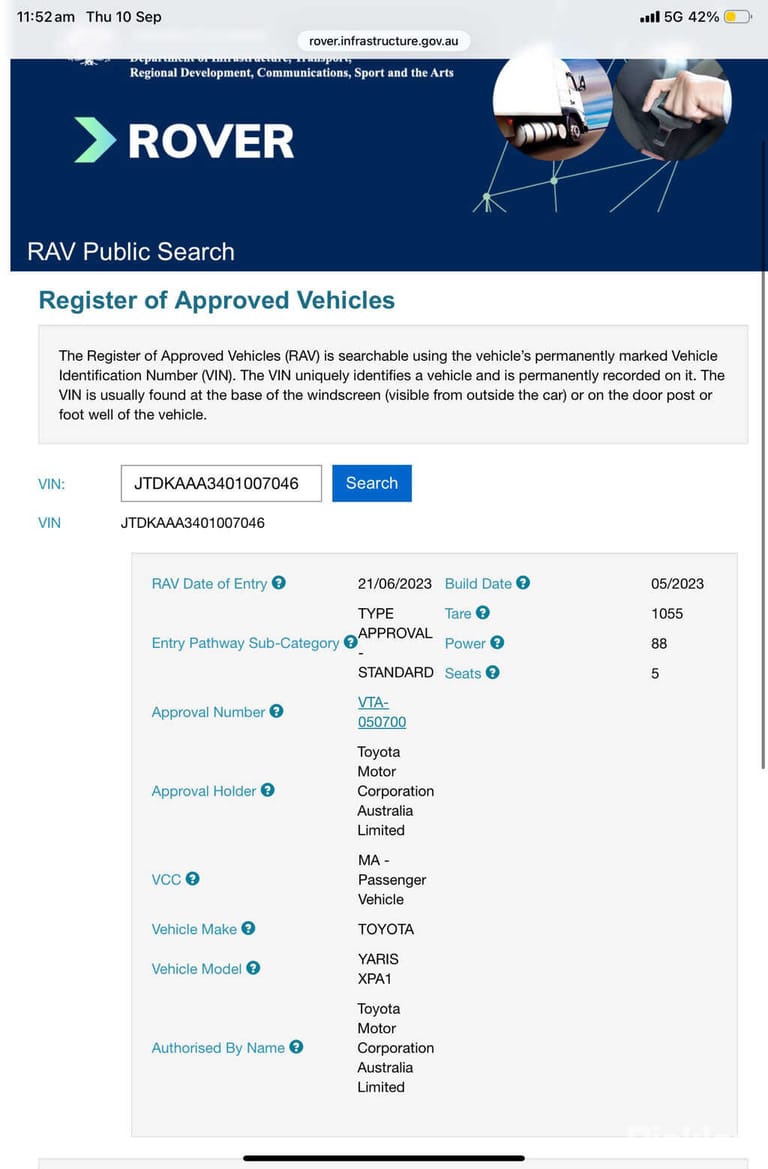Click the 05/2023 build date value

(x=677, y=584)
